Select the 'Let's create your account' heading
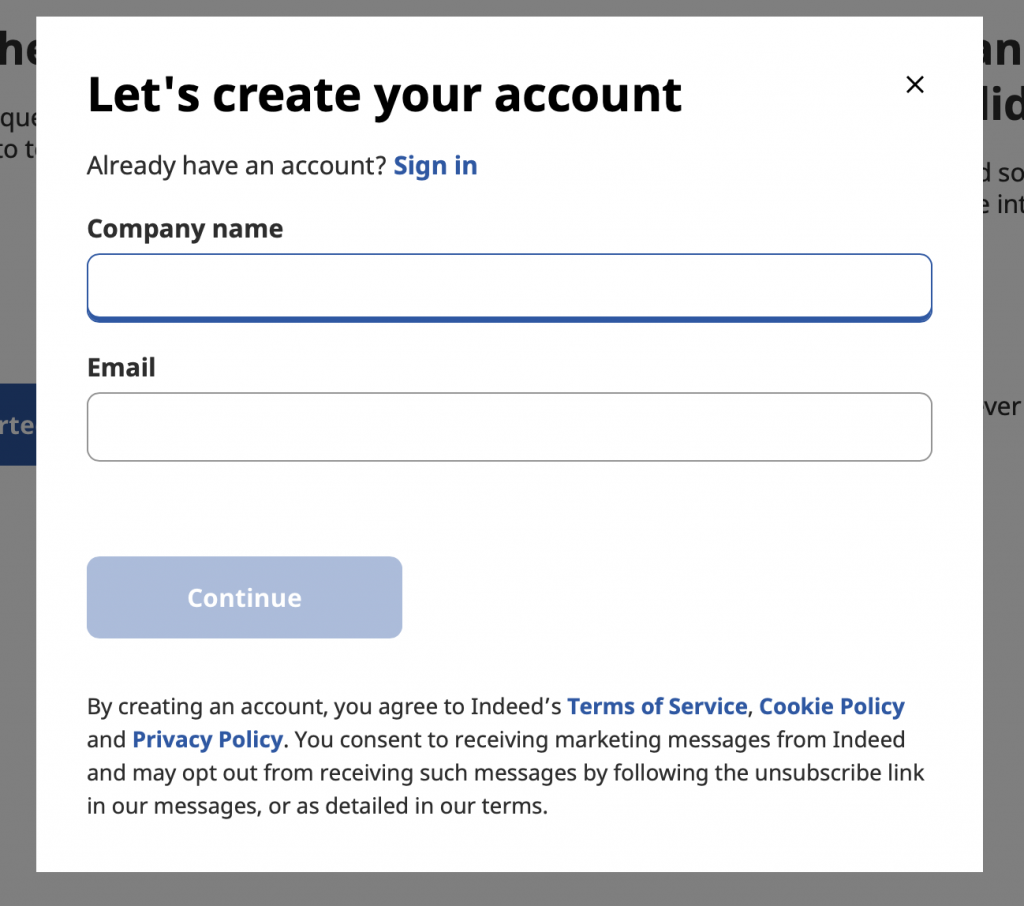The height and width of the screenshot is (906, 1024). pyautogui.click(x=384, y=94)
